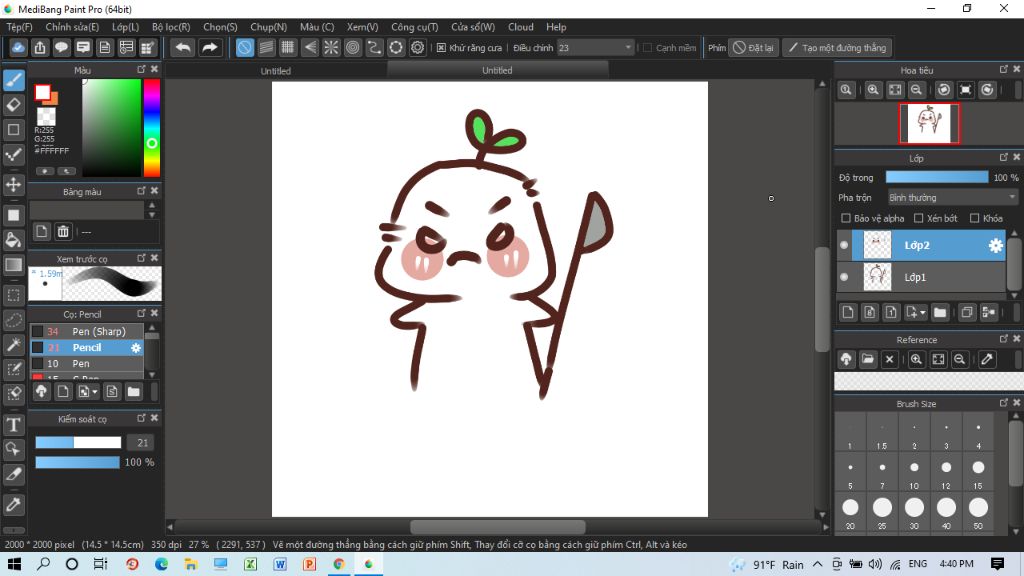1024x576 pixels.
Task: Delete the palette color with the trash icon
Action: [x=63, y=231]
